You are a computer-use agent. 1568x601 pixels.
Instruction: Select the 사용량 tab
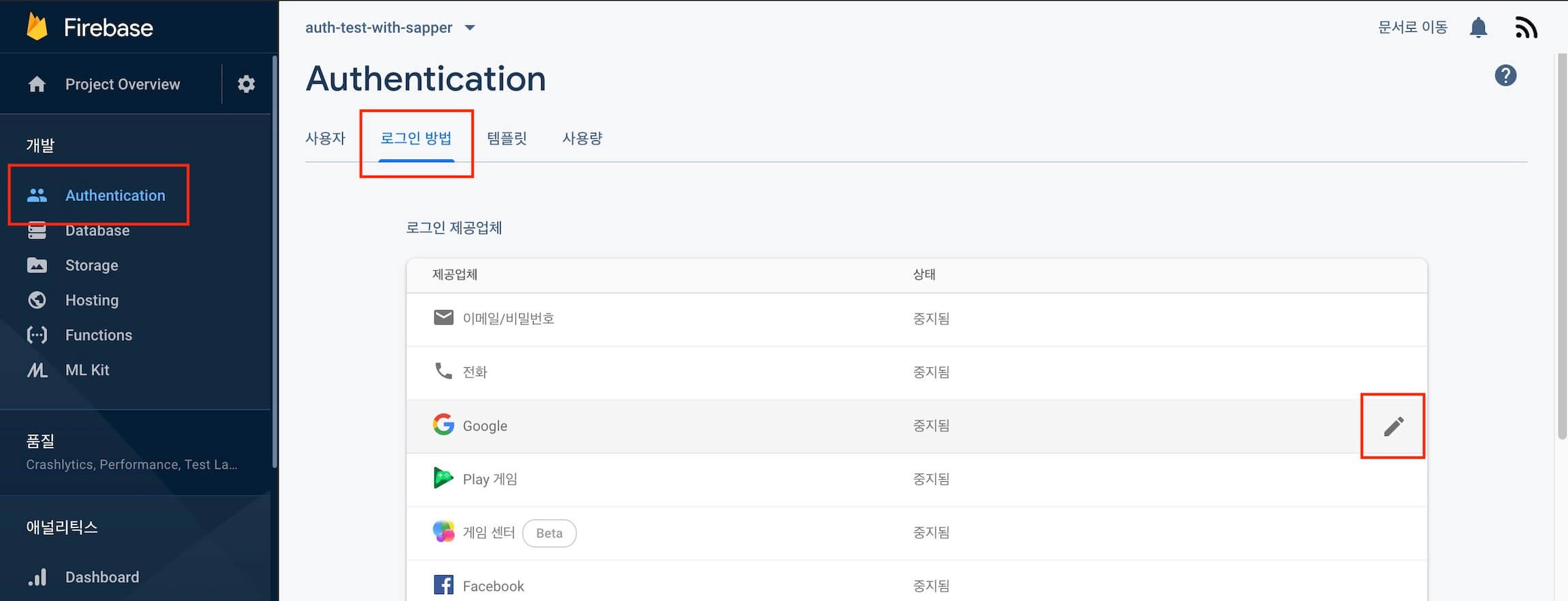coord(582,138)
